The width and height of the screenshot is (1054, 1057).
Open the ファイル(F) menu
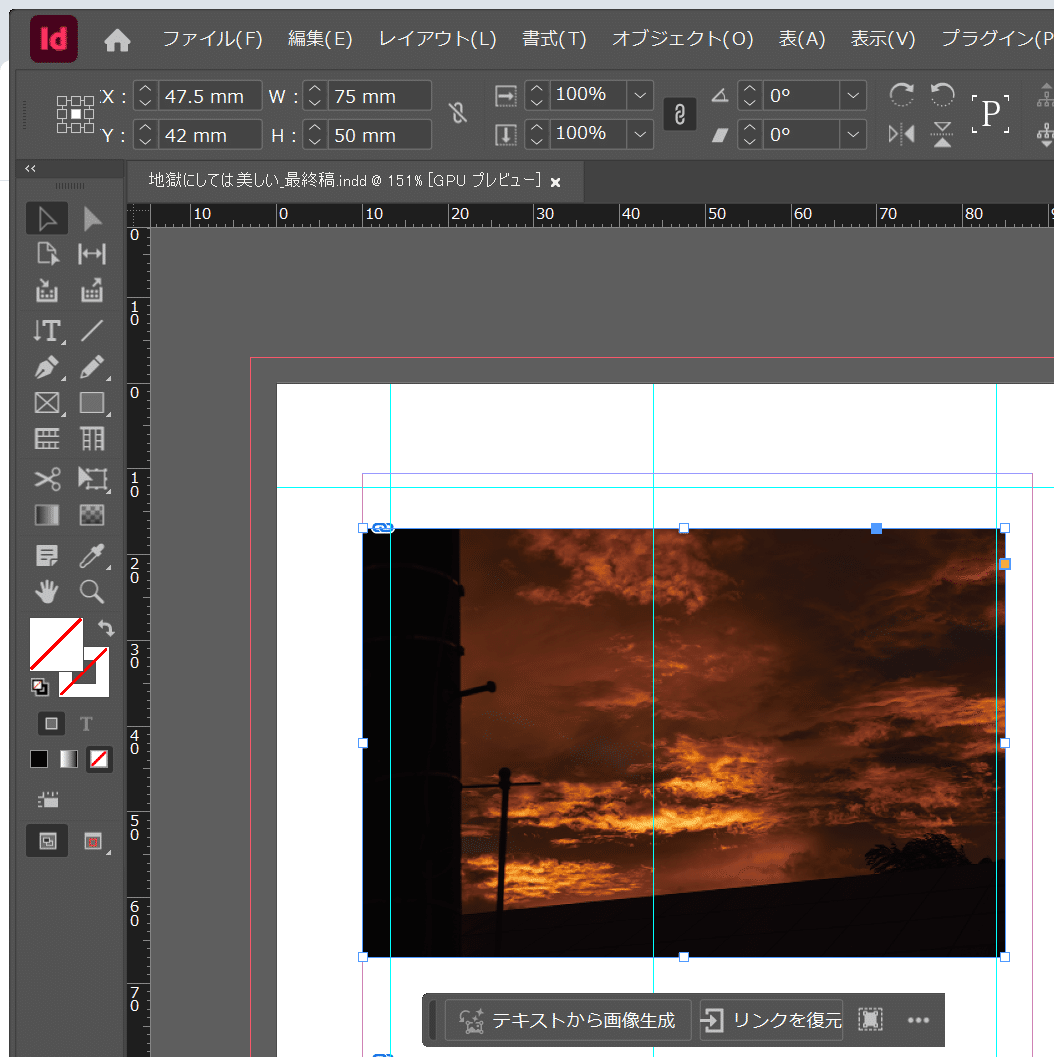point(212,39)
